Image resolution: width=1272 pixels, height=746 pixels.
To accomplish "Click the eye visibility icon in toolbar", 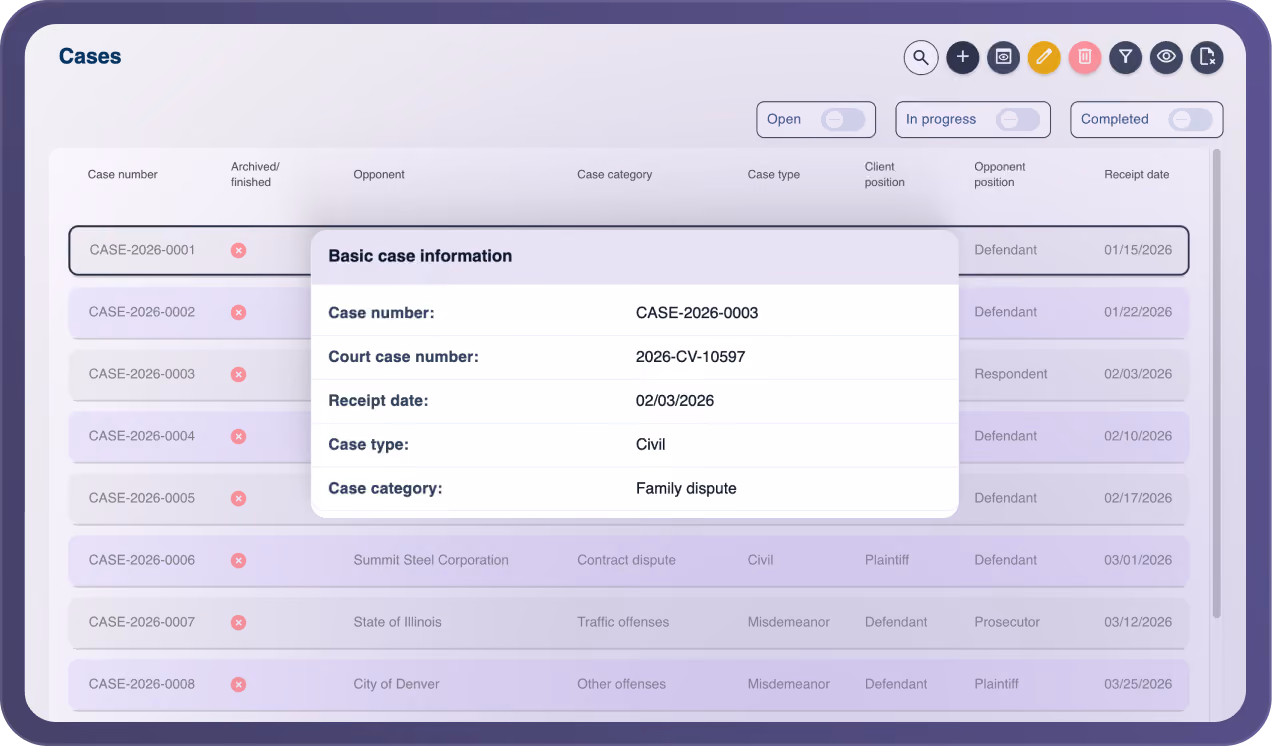I will point(1166,57).
